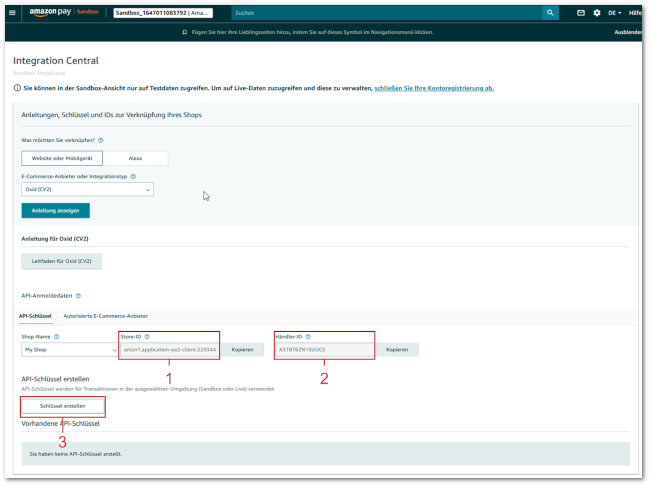Select the Website oder Mobilgerät option
This screenshot has width=650, height=486.
[x=61, y=158]
